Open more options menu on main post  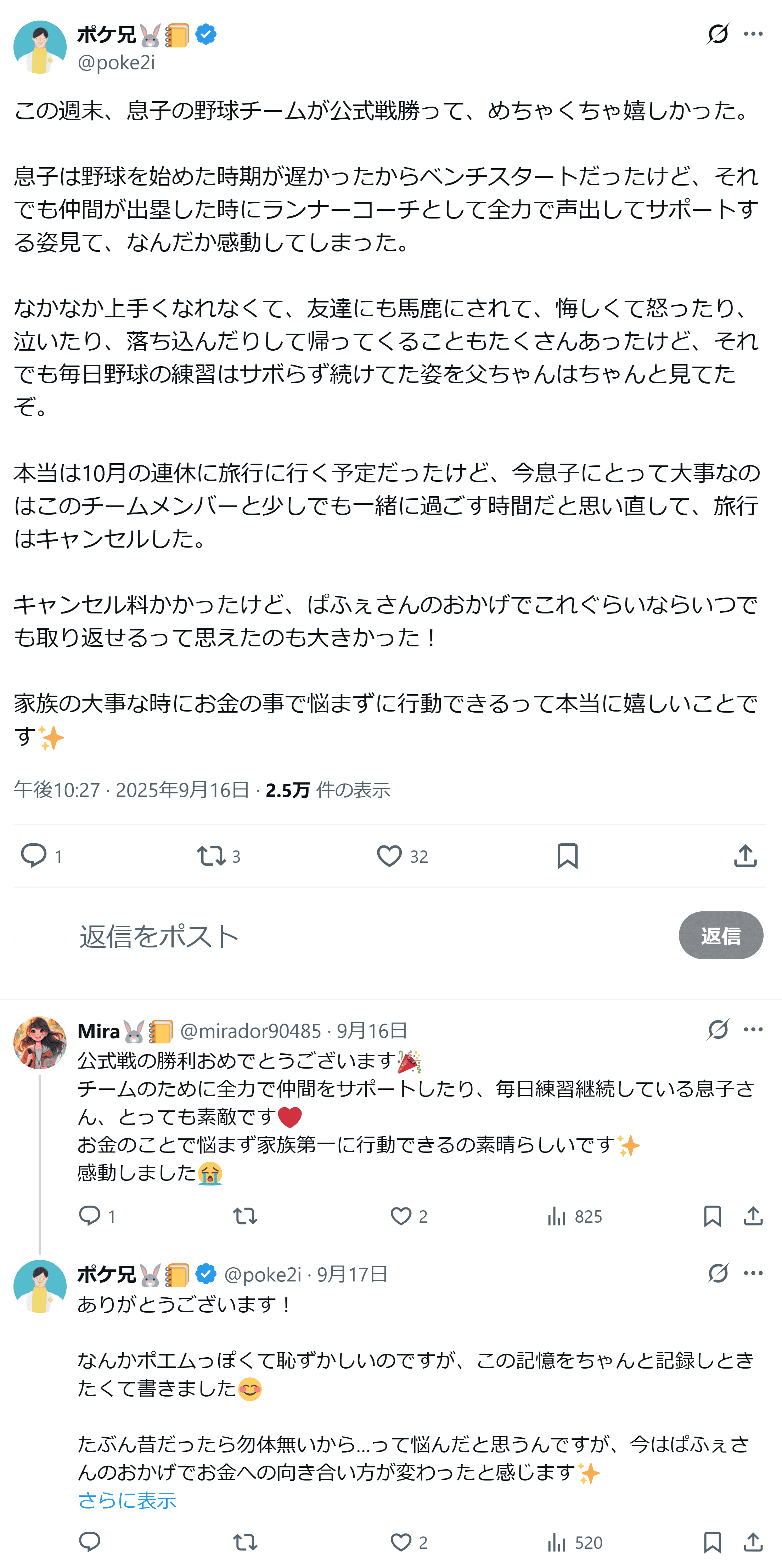pyautogui.click(x=753, y=34)
